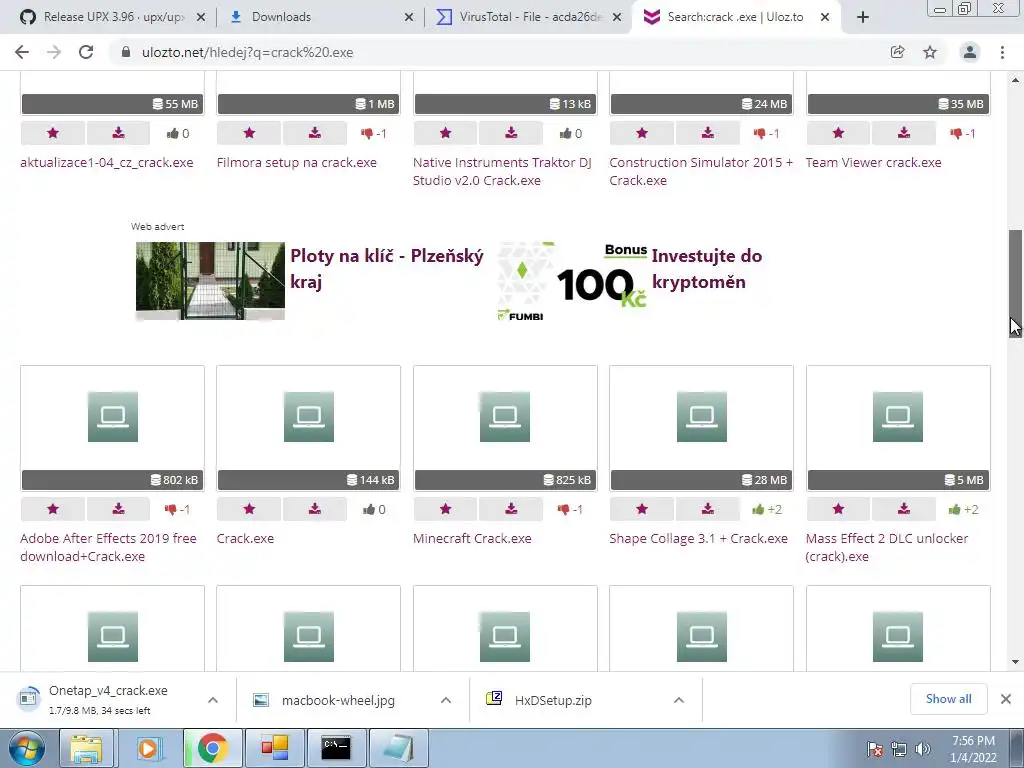Download Mass Effect 2 DLC unlocker file
This screenshot has height=768, width=1024.
pyautogui.click(x=904, y=509)
